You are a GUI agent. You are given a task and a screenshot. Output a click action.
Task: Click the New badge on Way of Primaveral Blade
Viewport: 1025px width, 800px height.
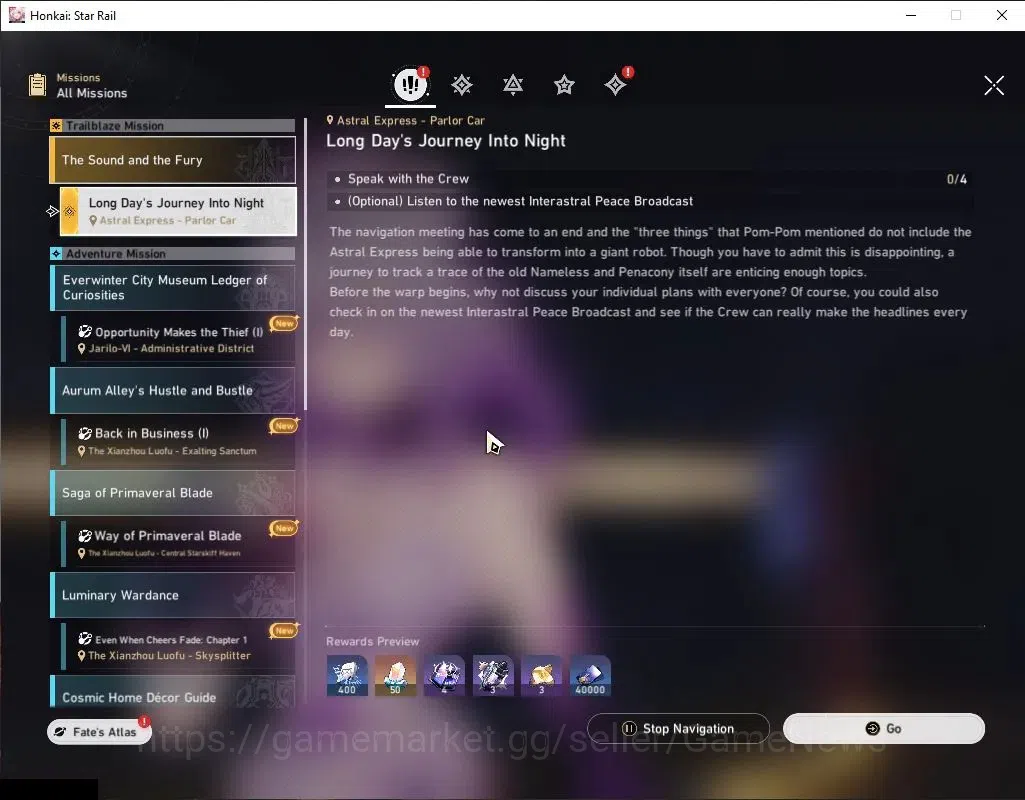(284, 527)
